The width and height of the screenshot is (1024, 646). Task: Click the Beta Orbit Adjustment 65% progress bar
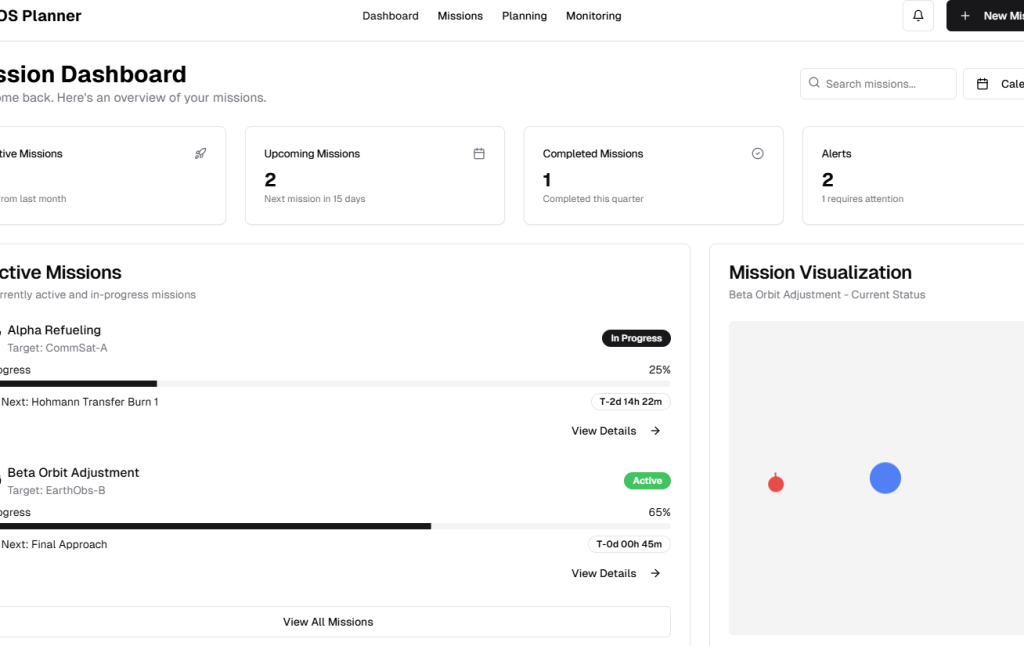pyautogui.click(x=335, y=526)
